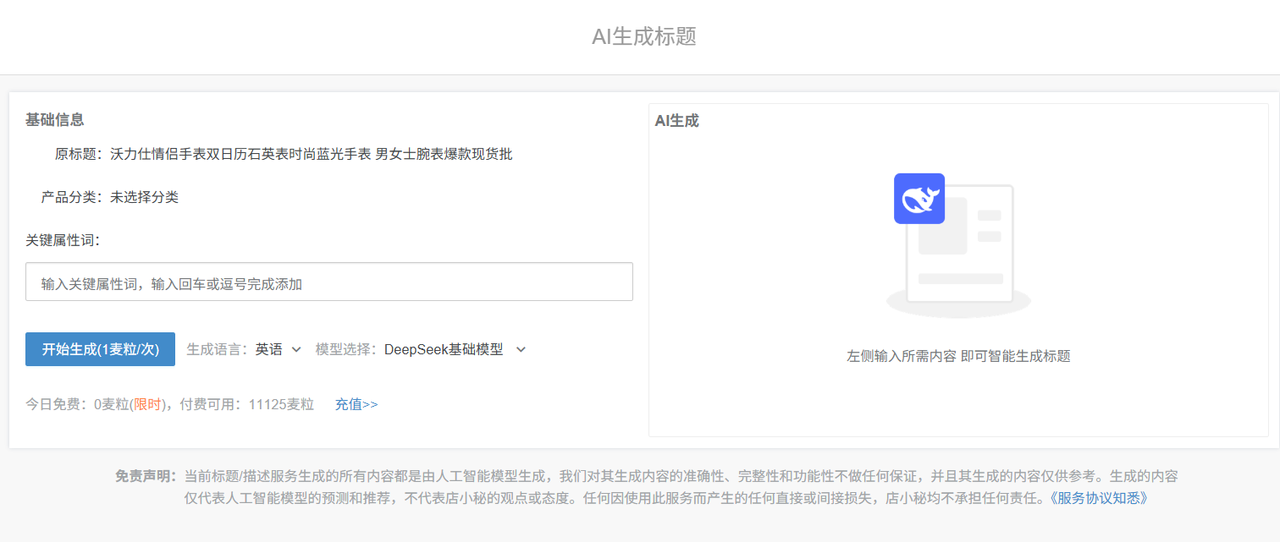The height and width of the screenshot is (542, 1280).
Task: Click the 付费可用：11125麦粒 balance text
Action: pyautogui.click(x=247, y=404)
